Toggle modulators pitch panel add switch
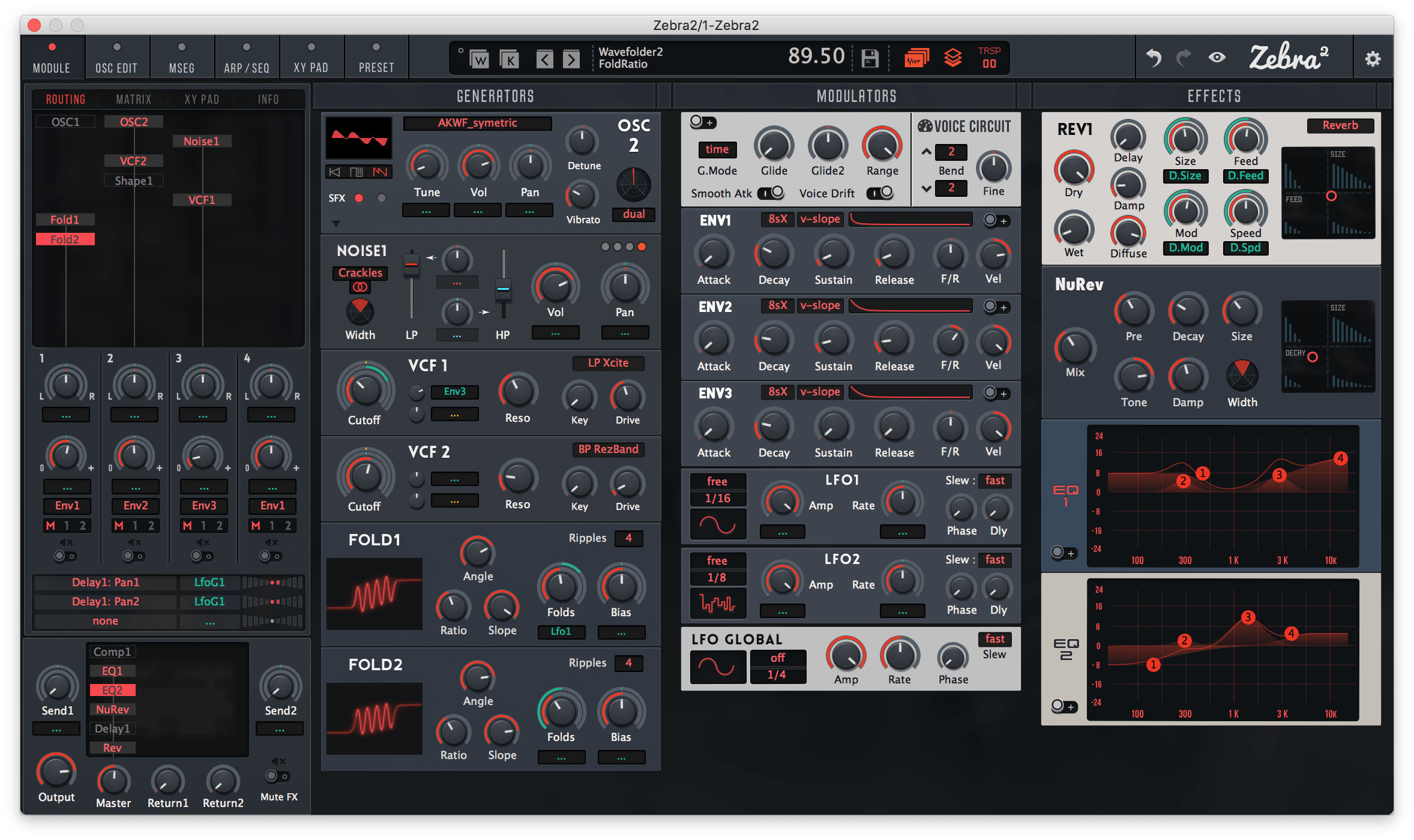This screenshot has width=1414, height=840. (x=702, y=122)
